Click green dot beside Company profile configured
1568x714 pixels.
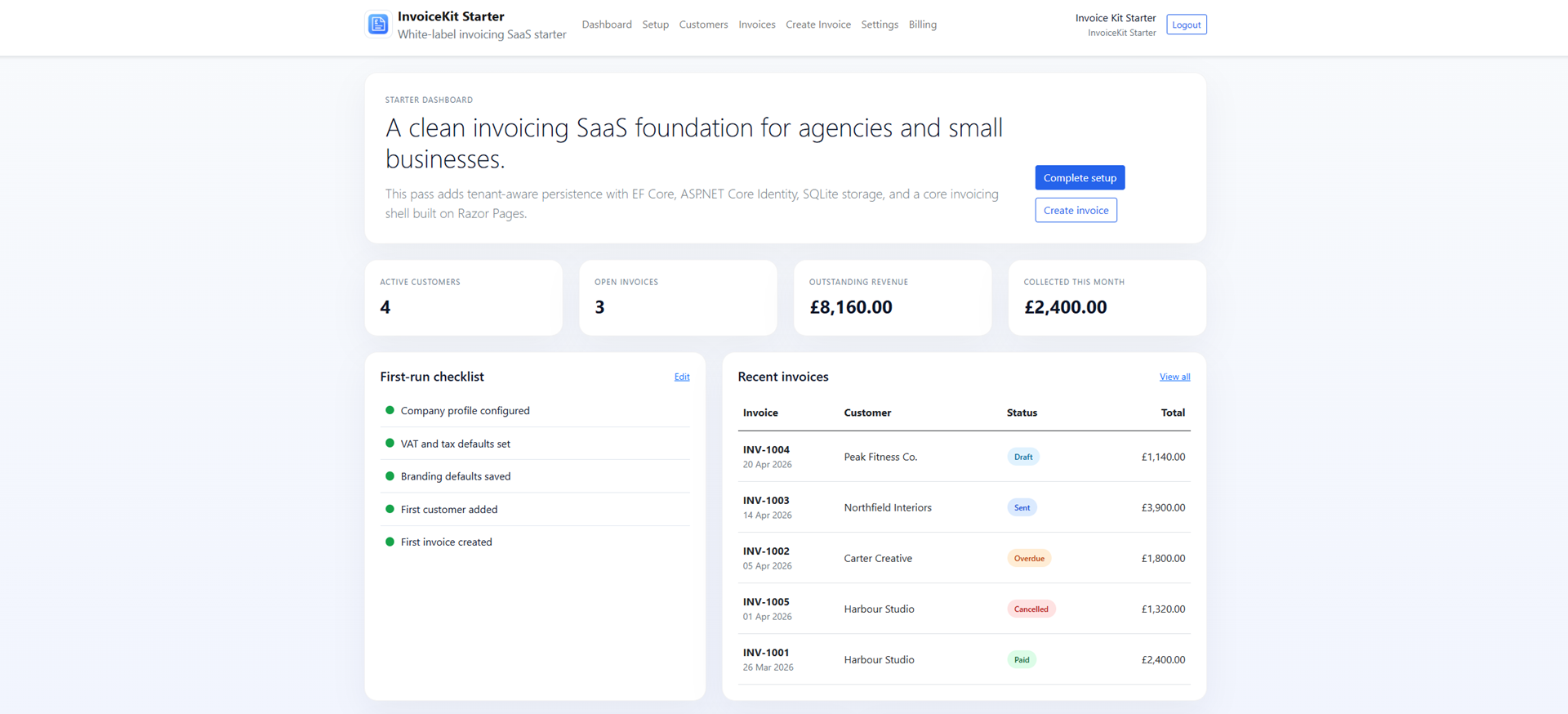[390, 410]
